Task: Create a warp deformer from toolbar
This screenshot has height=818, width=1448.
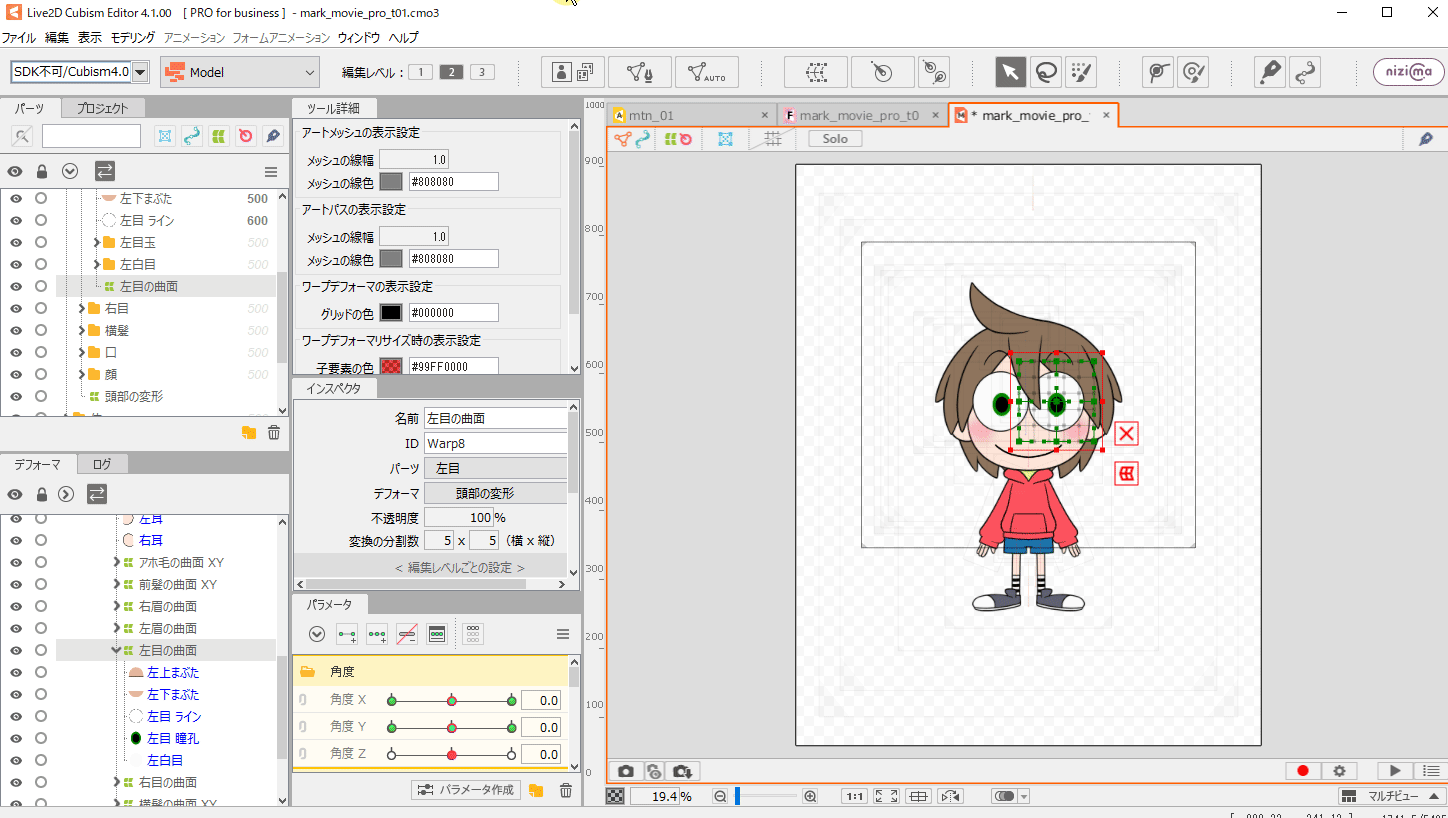Action: tap(816, 72)
